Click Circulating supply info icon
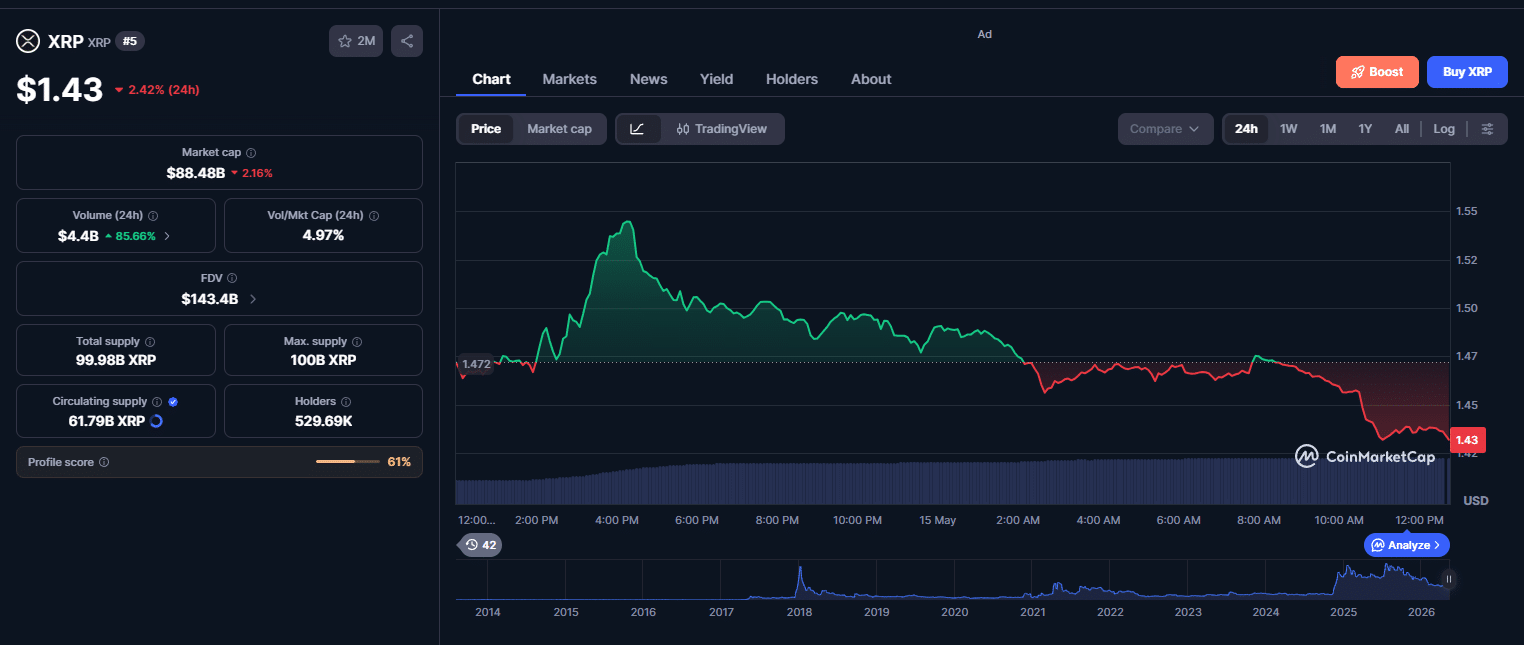The width and height of the screenshot is (1524, 645). (x=157, y=401)
